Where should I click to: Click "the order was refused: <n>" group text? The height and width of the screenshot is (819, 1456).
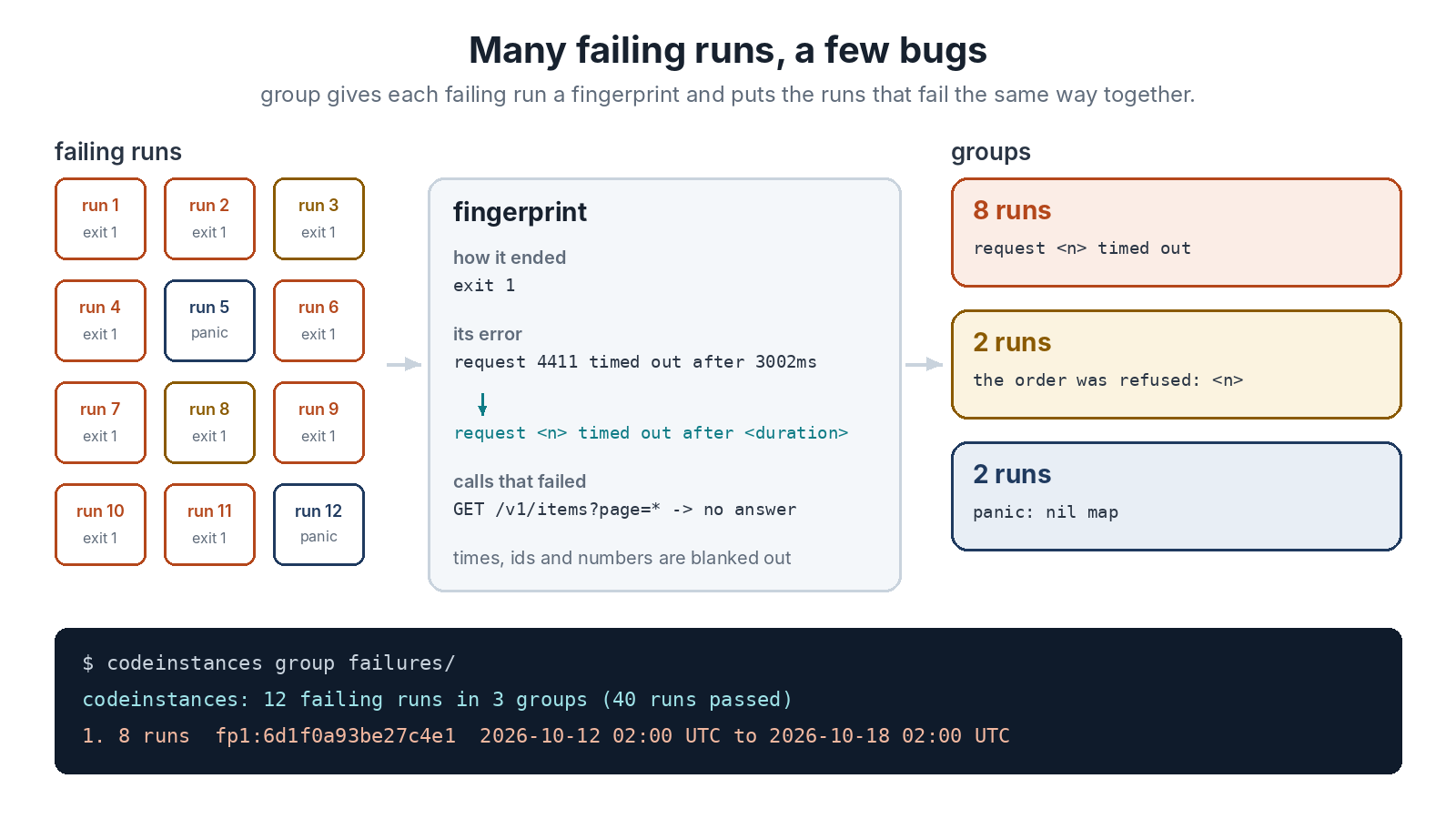[x=1108, y=380]
